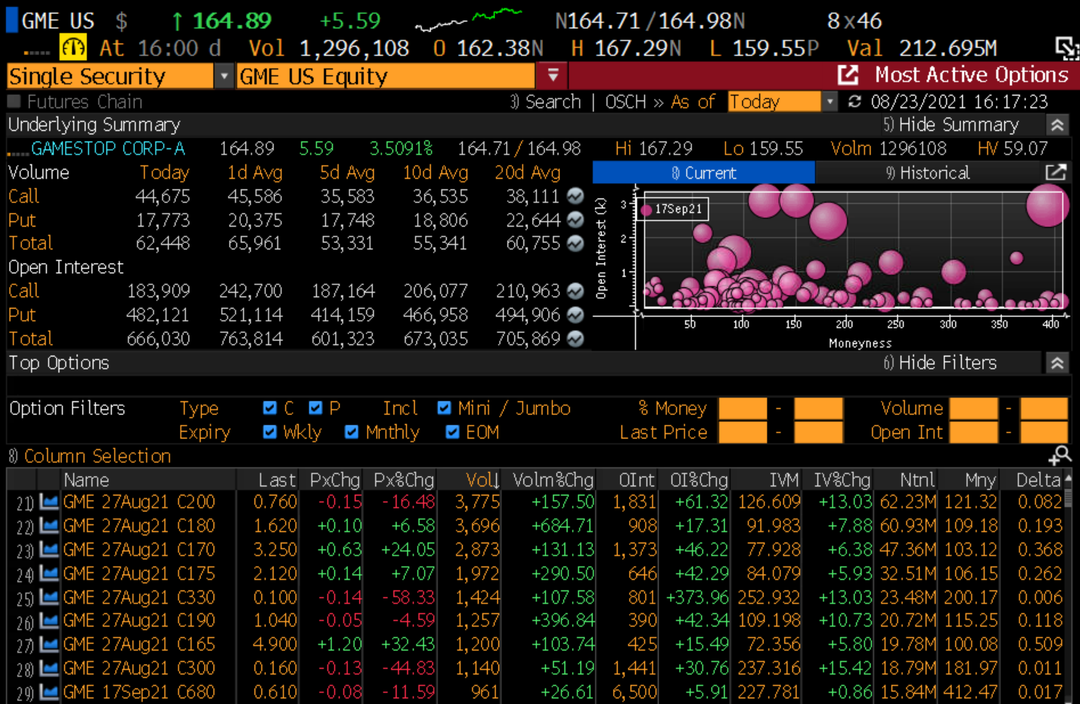Toggle the EOM expiry checkbox
This screenshot has height=704, width=1080.
click(452, 432)
